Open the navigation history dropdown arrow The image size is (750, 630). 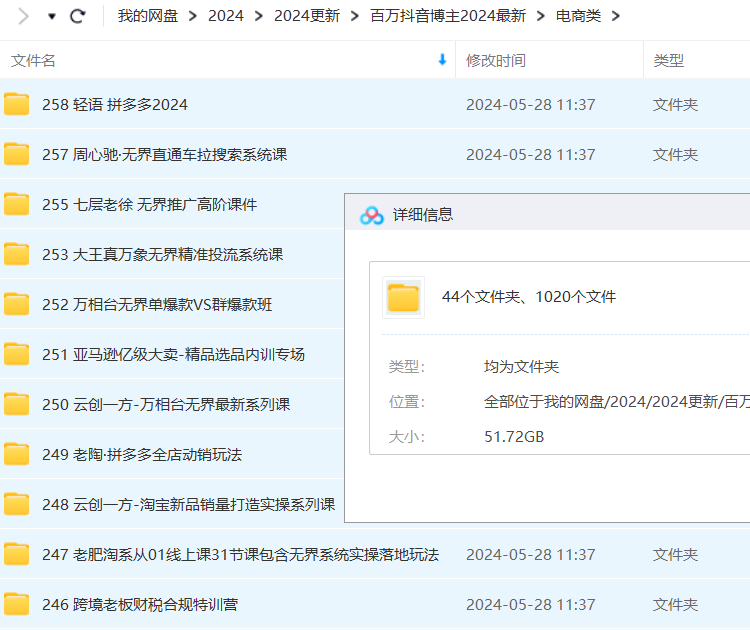click(52, 17)
